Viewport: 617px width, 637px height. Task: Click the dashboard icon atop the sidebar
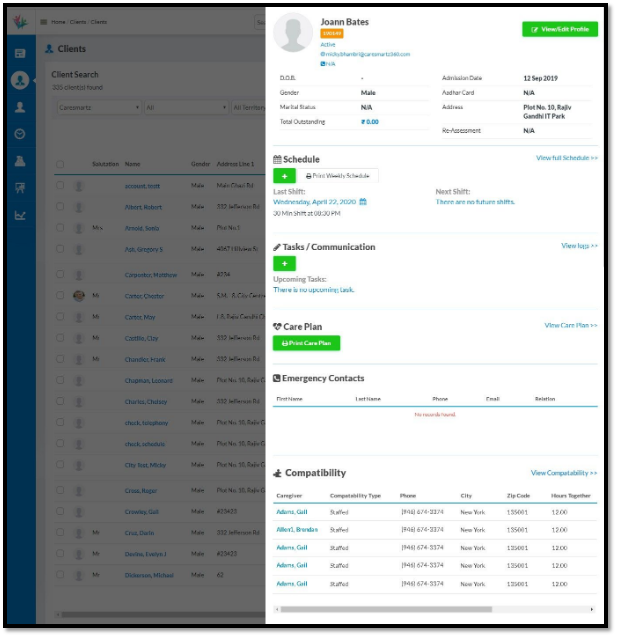pyautogui.click(x=20, y=53)
